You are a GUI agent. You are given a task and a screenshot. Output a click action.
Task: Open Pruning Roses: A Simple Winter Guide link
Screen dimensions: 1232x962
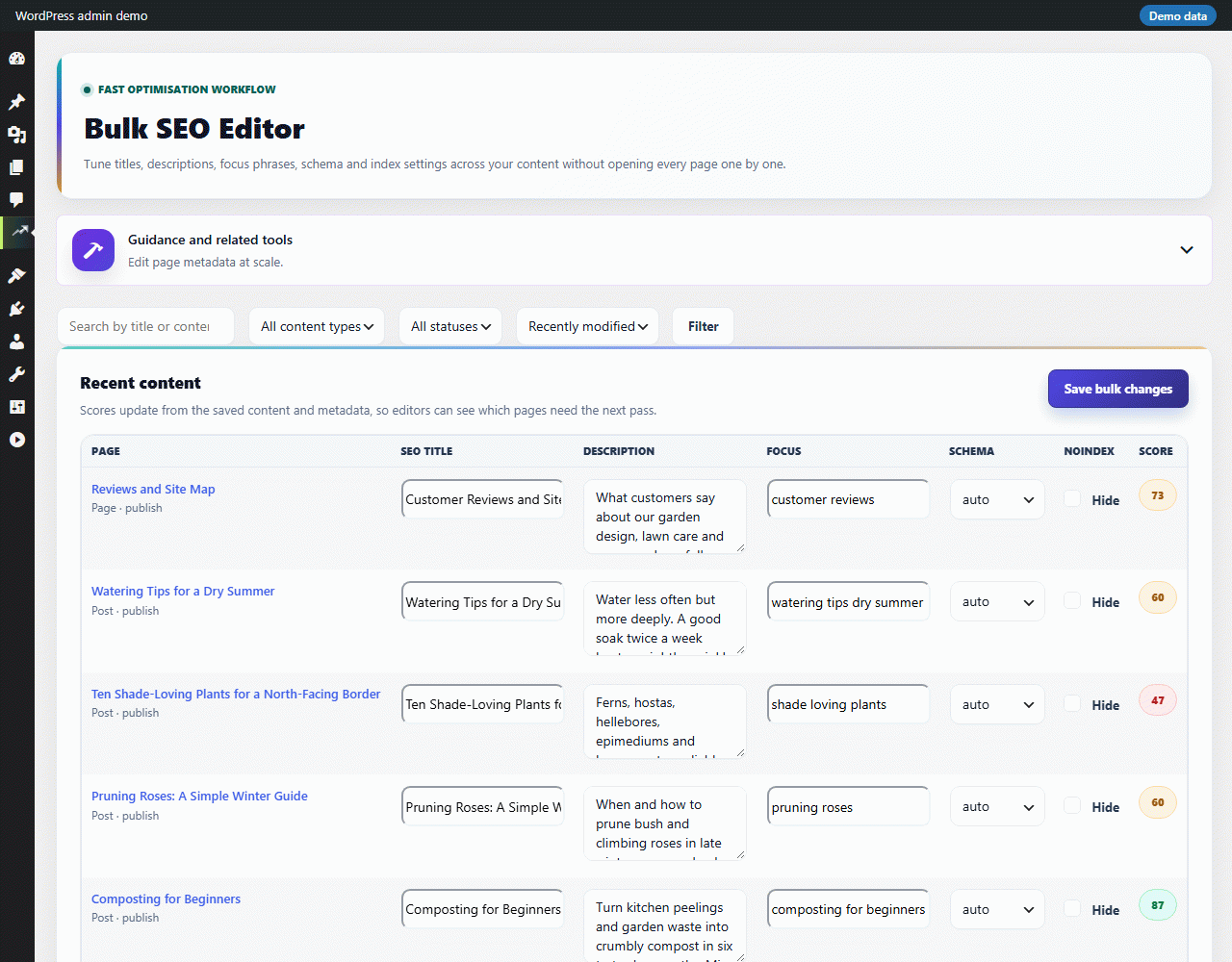pos(199,796)
